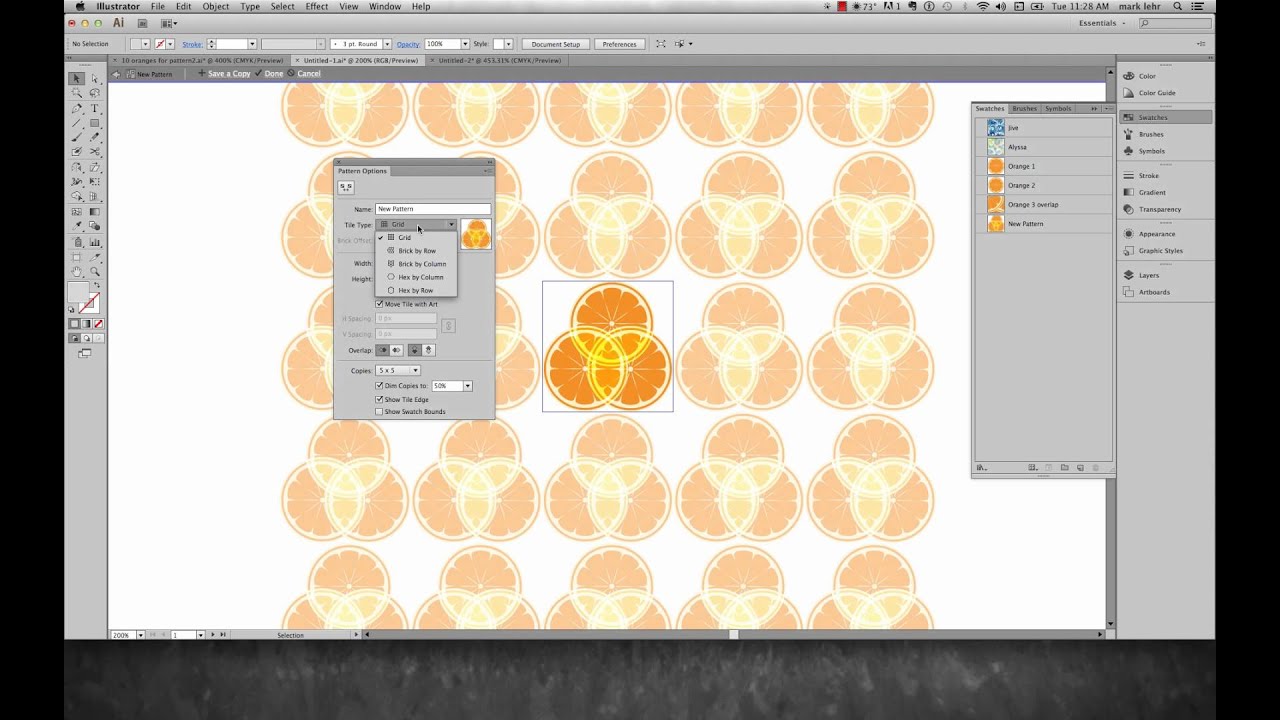
Task: Select the Orange 3 overlap swatch
Action: point(1044,204)
